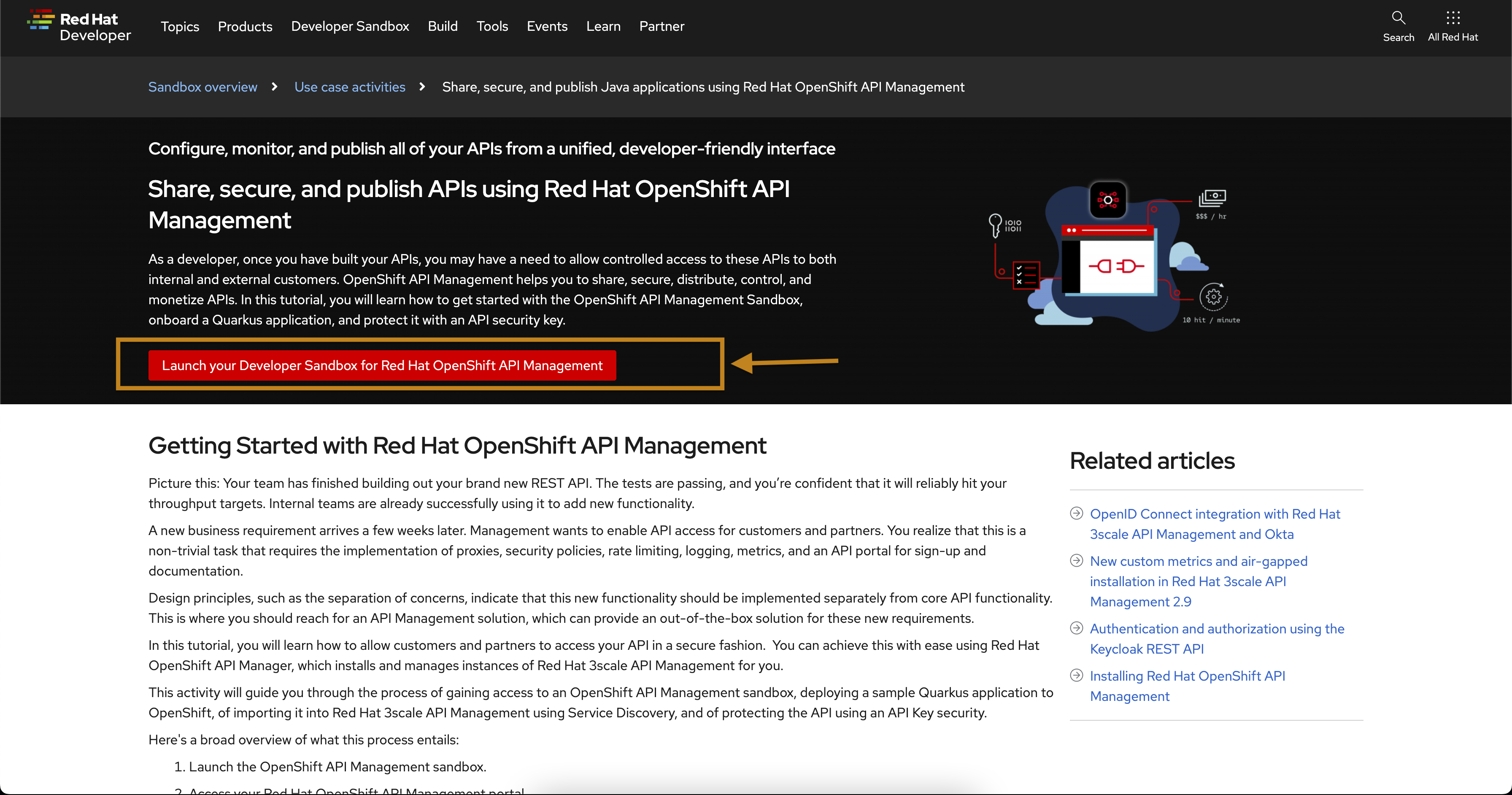
Task: Open the All Red Hat grid icon
Action: tap(1453, 18)
